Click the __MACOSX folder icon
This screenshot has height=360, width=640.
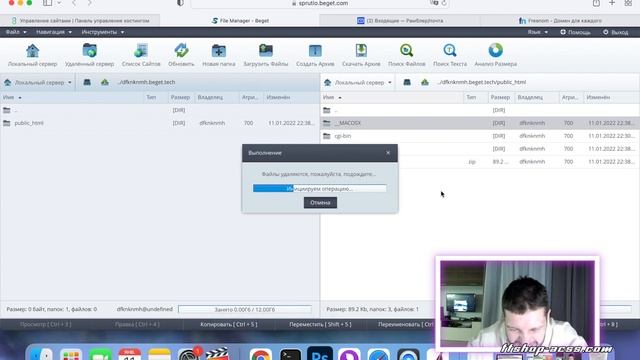327,123
